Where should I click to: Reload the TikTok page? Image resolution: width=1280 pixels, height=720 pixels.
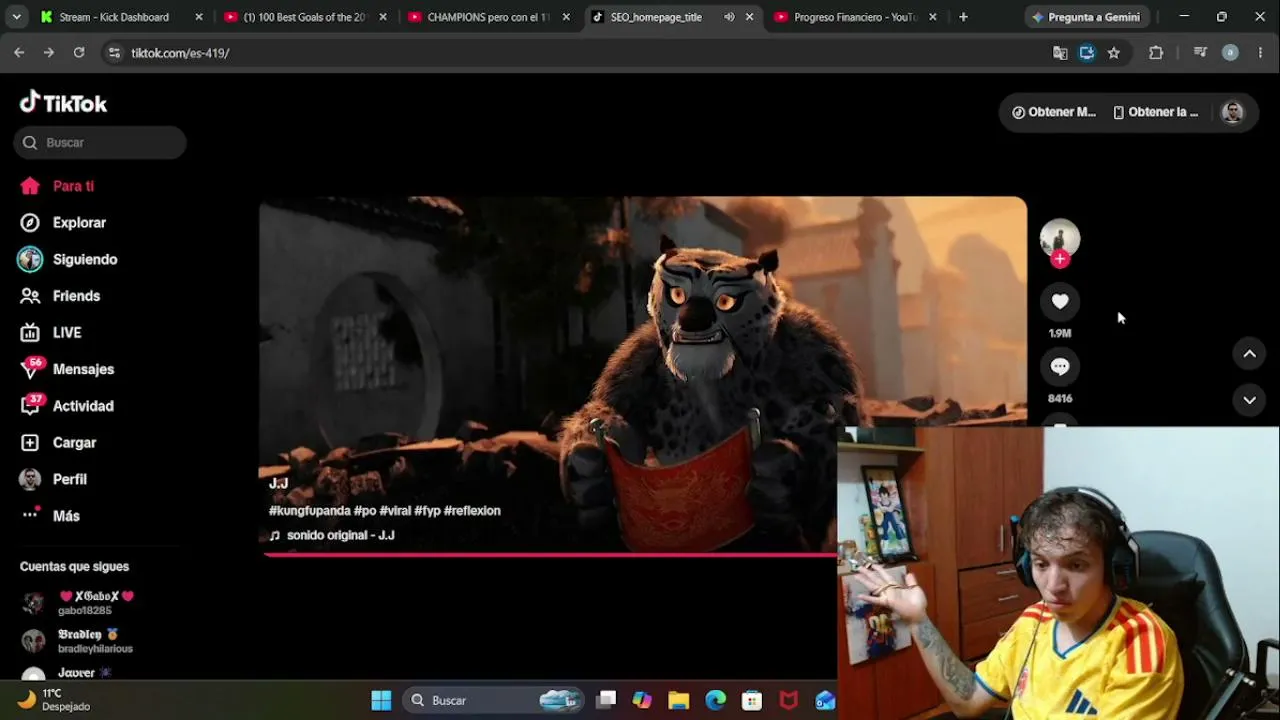pyautogui.click(x=79, y=53)
